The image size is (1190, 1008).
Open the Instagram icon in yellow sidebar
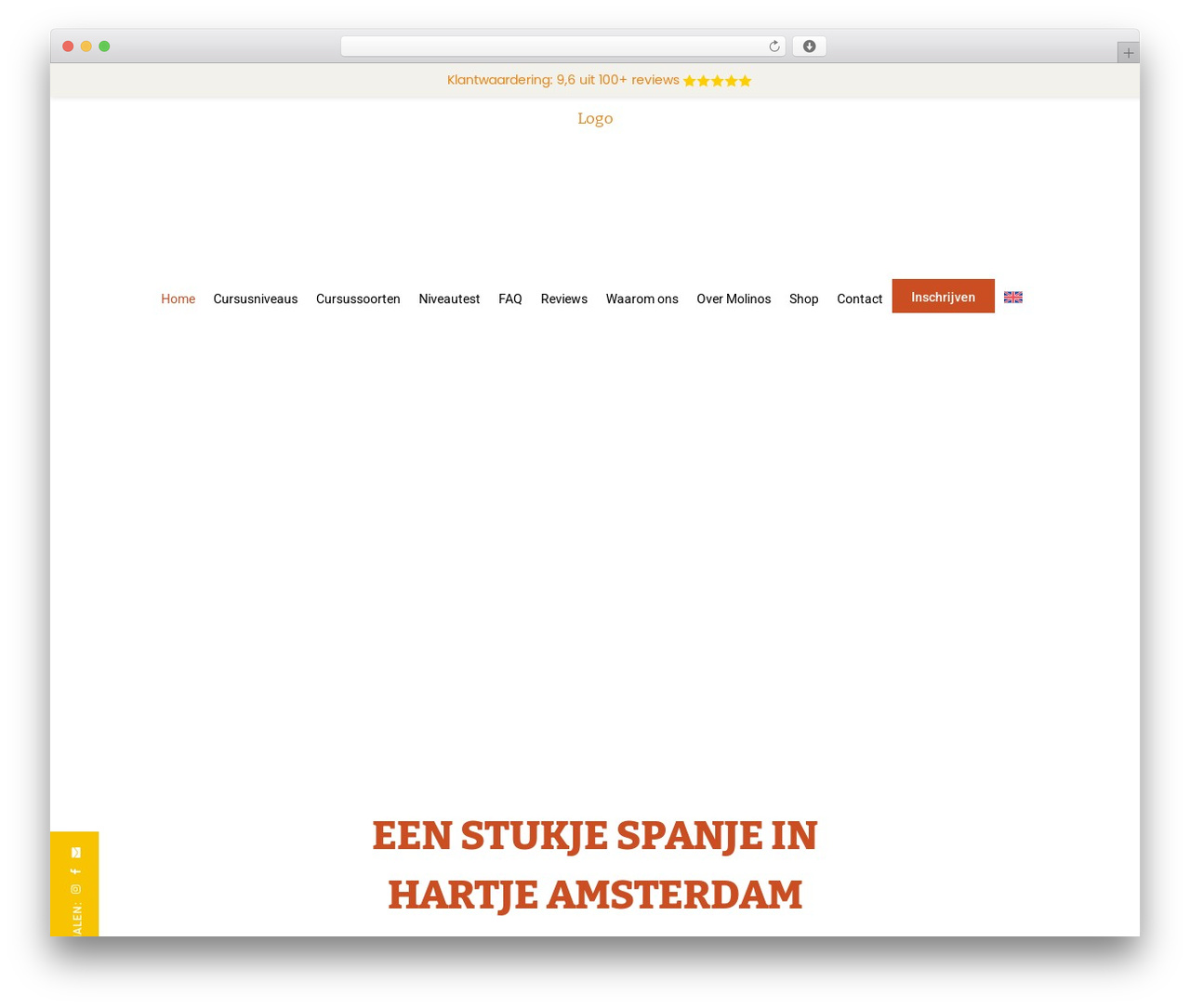point(76,889)
